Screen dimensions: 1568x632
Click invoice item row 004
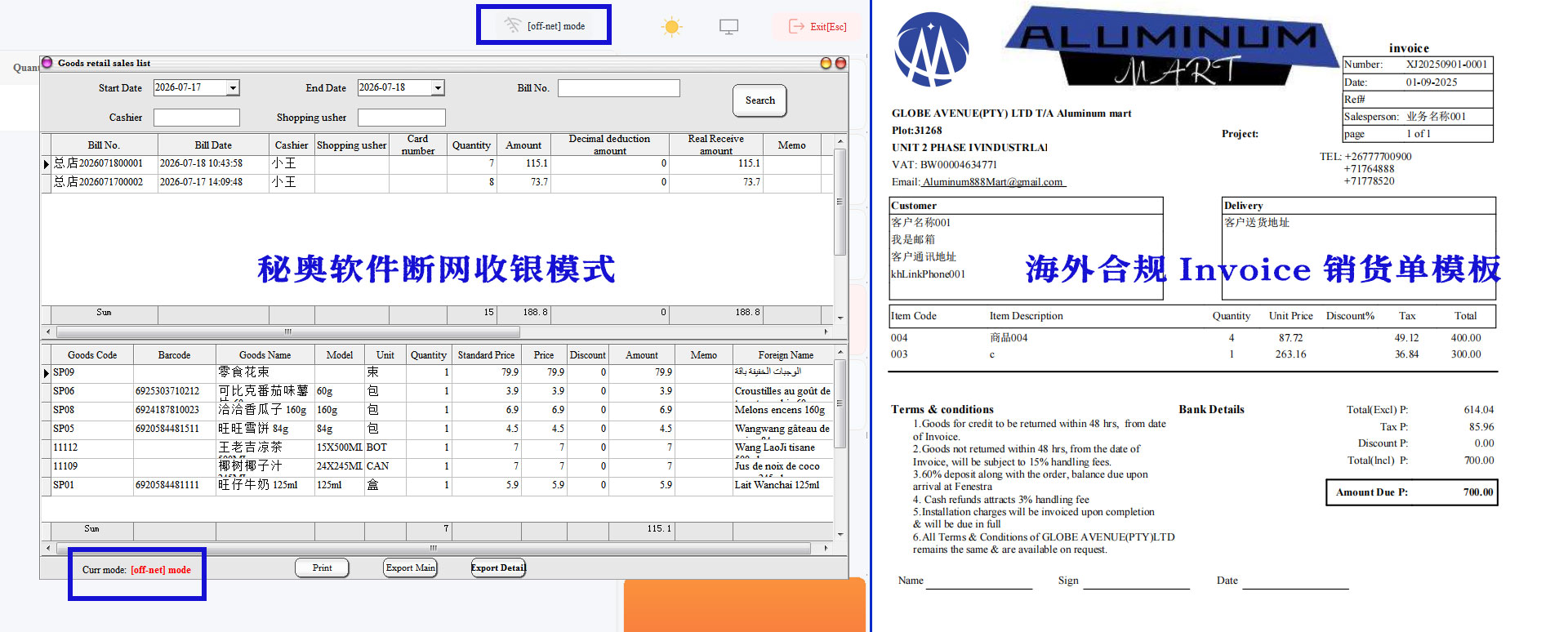point(1192,338)
